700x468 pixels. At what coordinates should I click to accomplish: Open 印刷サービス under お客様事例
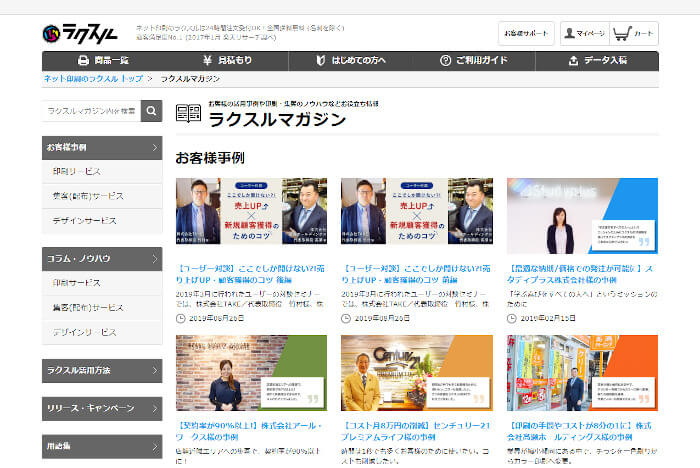(x=102, y=171)
